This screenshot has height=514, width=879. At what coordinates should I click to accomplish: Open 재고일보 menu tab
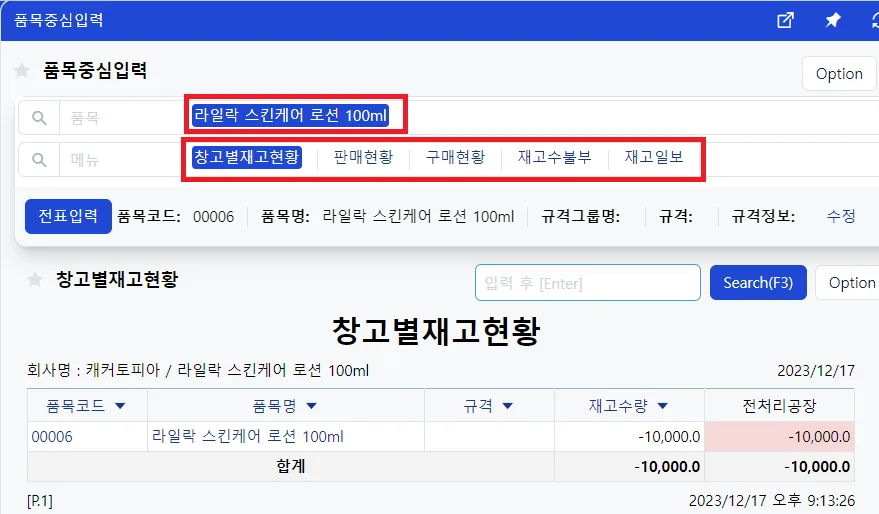pos(654,157)
